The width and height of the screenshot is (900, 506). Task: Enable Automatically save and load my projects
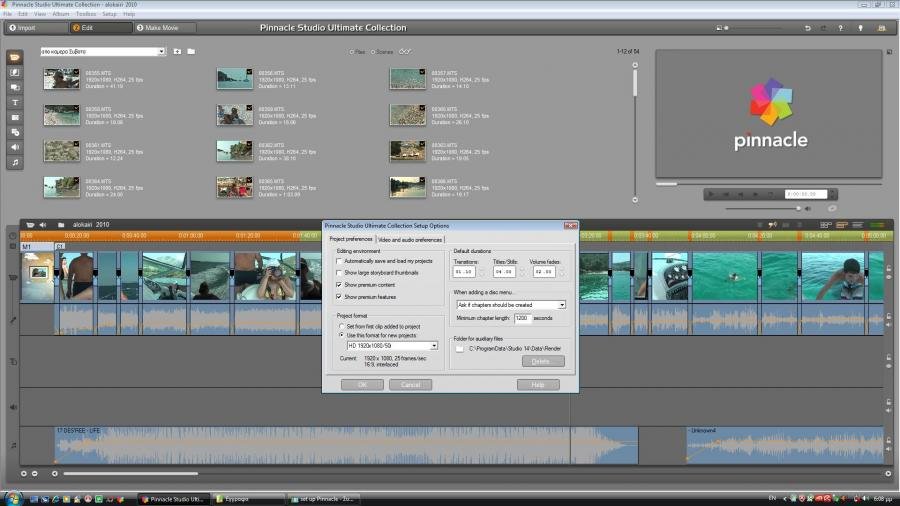(x=339, y=261)
